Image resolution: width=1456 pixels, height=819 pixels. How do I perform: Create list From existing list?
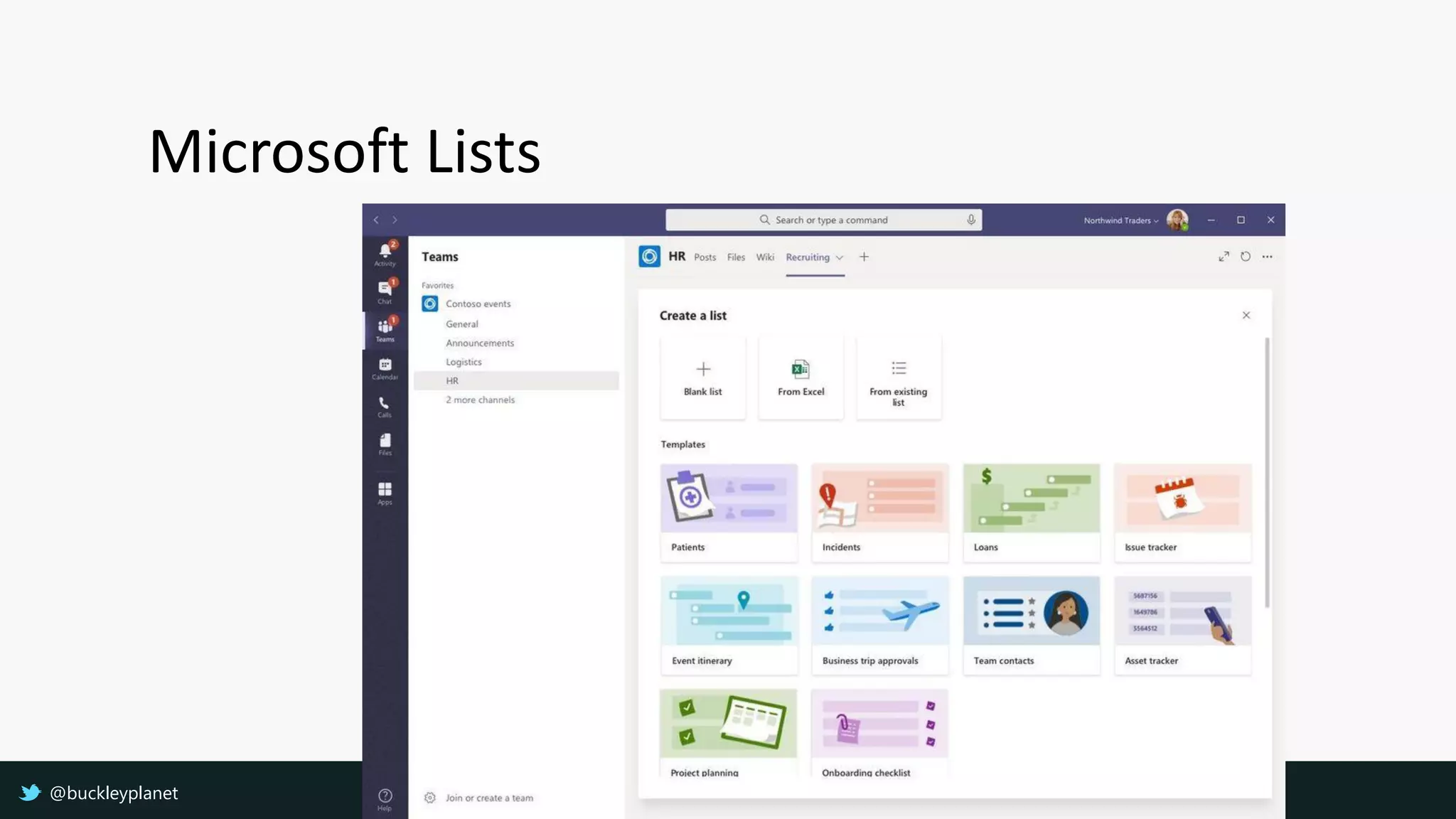pos(899,378)
